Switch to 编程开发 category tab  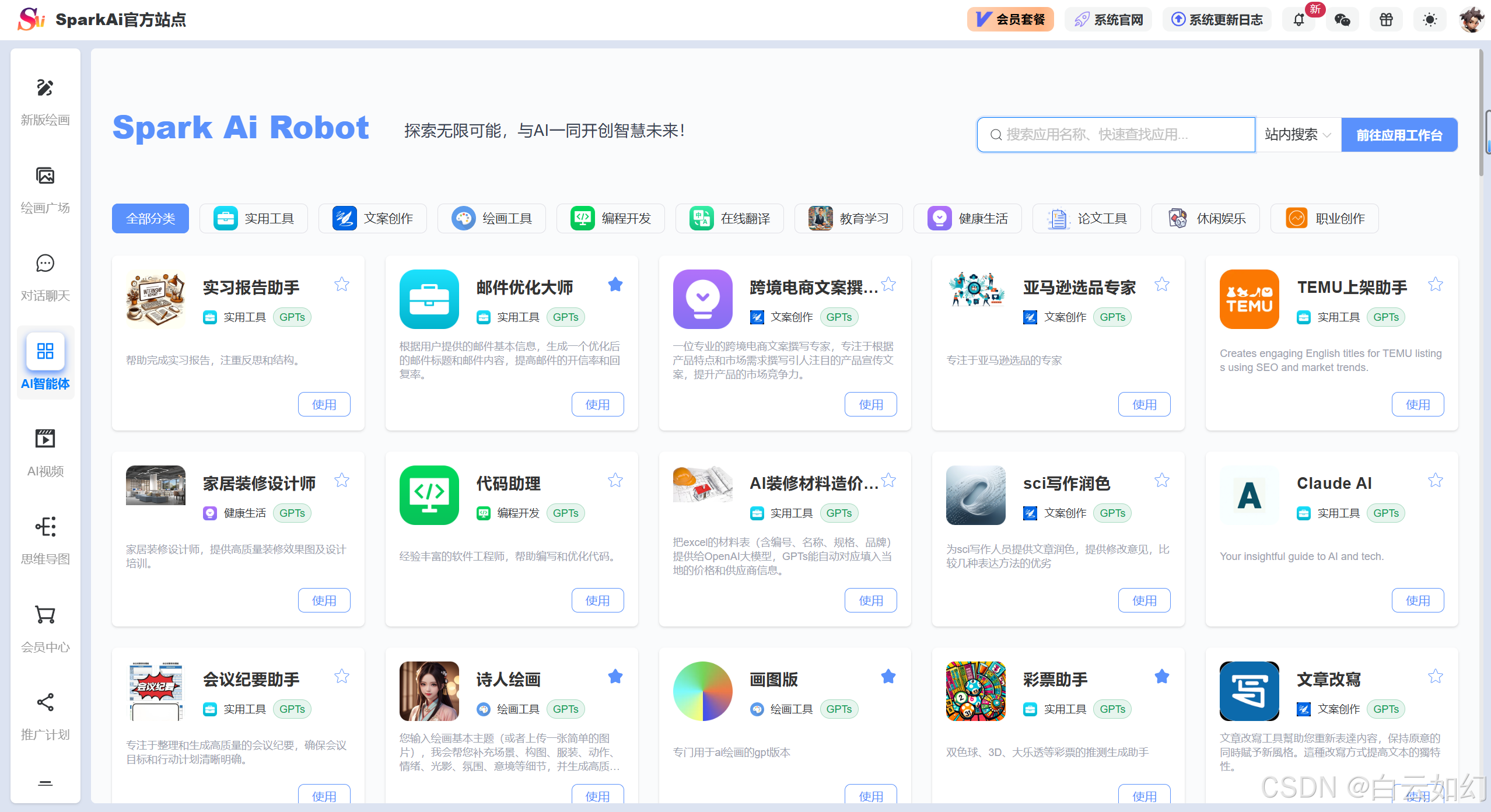point(611,219)
